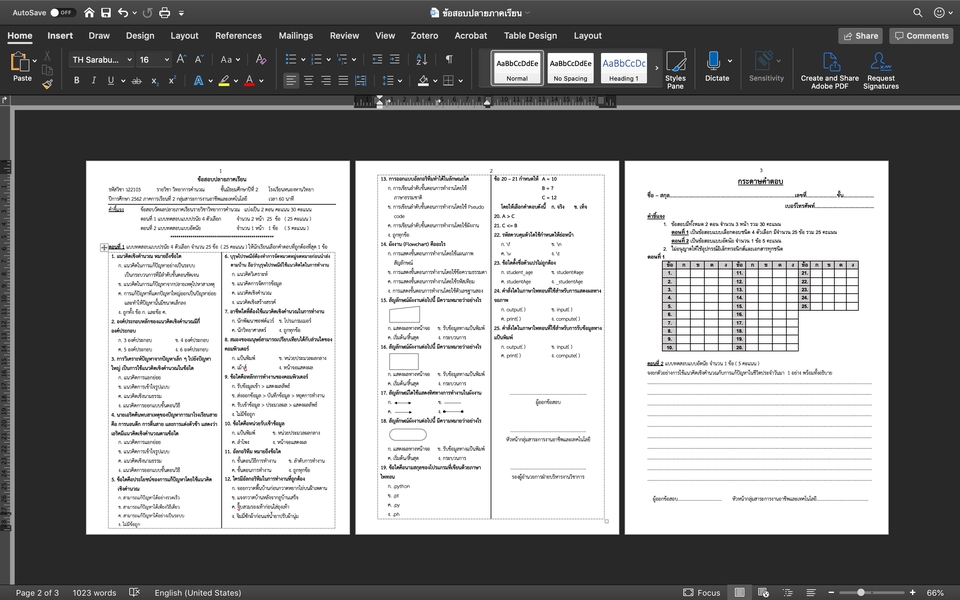
Task: Center align the text
Action: (x=309, y=80)
